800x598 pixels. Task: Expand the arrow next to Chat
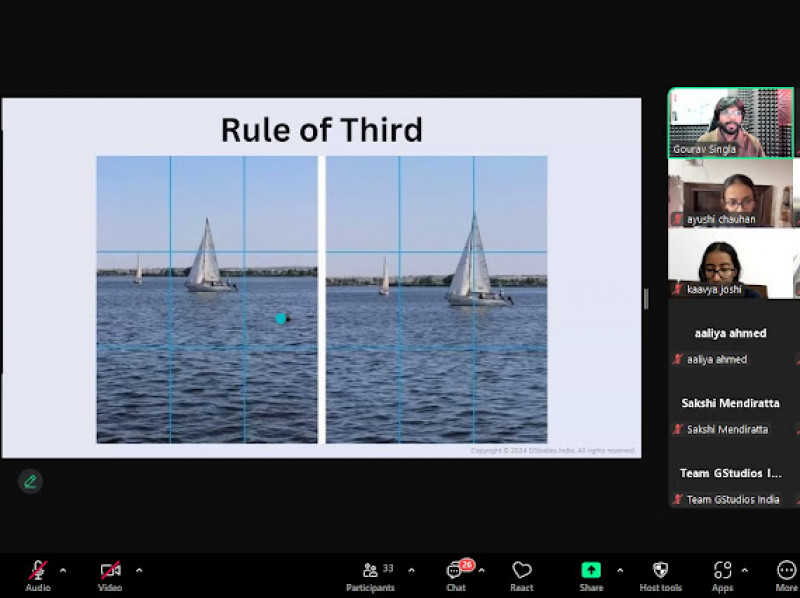[x=481, y=570]
